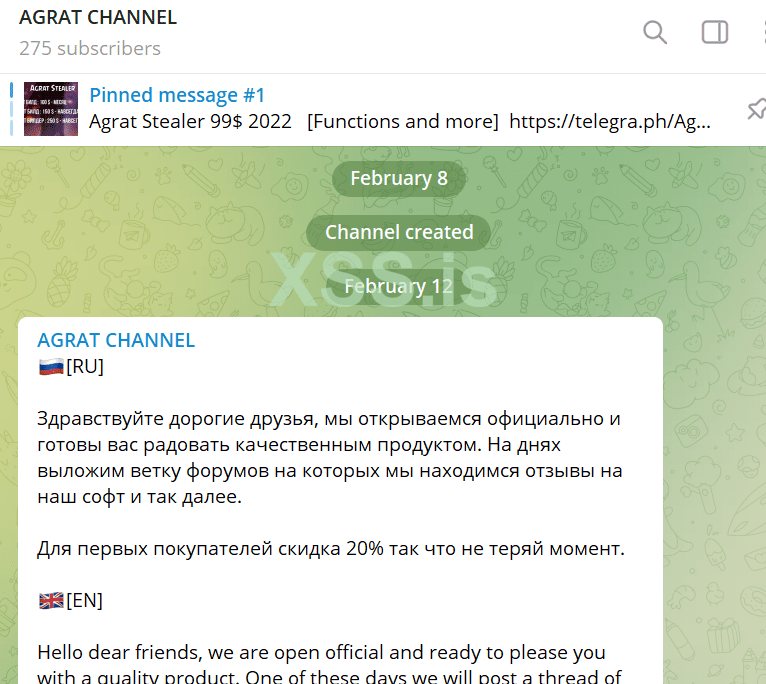Toggle the right sidebar panel icon

715,32
